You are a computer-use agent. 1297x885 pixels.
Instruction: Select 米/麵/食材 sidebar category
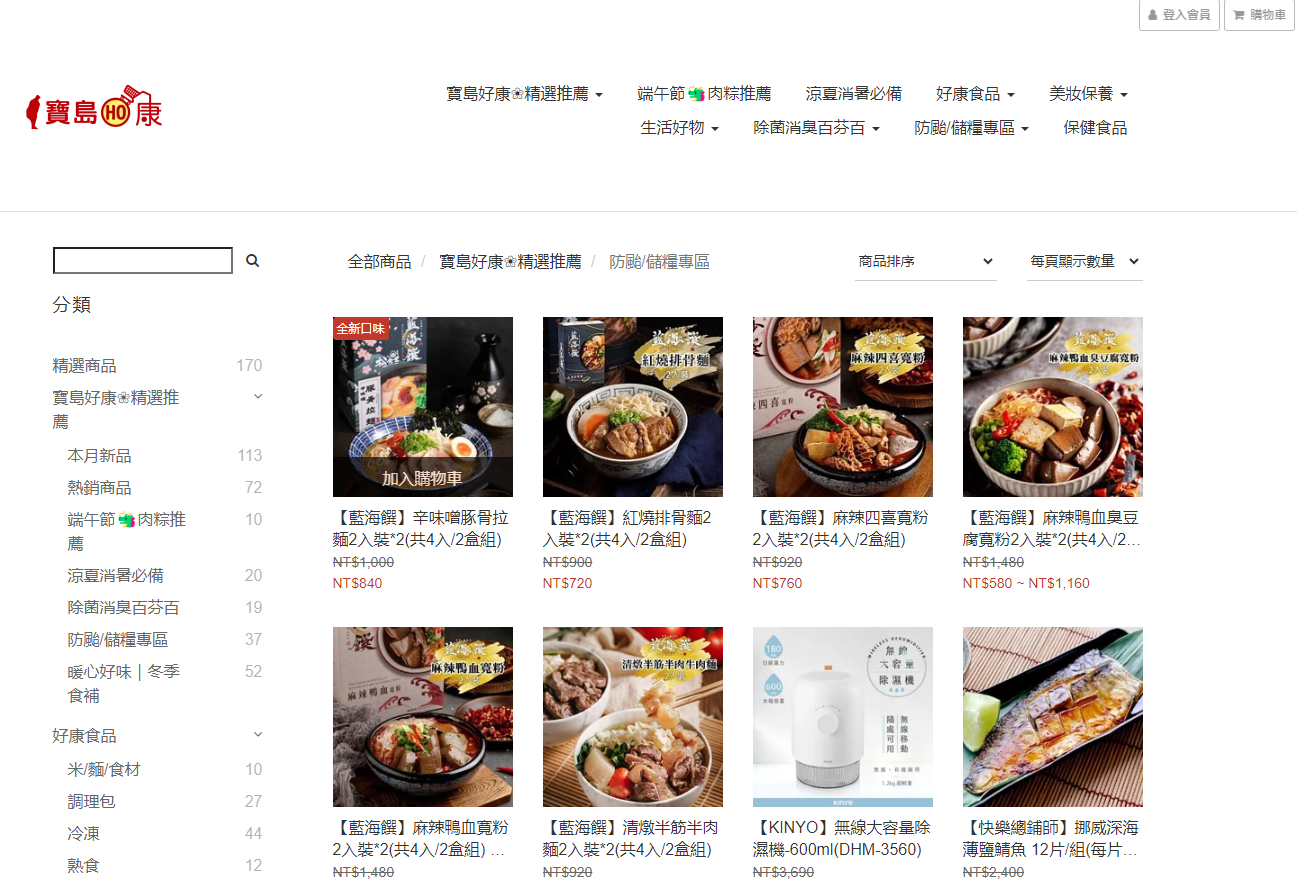pos(104,770)
